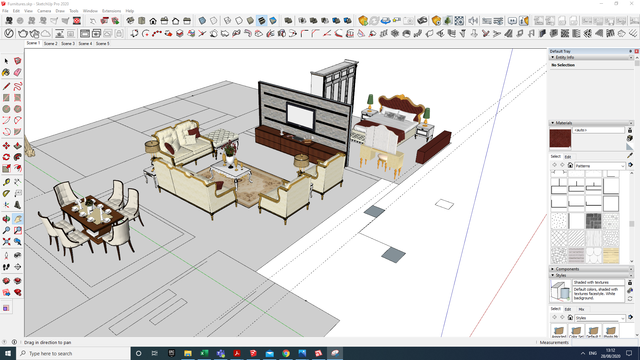Open Chrome from the taskbar

coord(286,353)
